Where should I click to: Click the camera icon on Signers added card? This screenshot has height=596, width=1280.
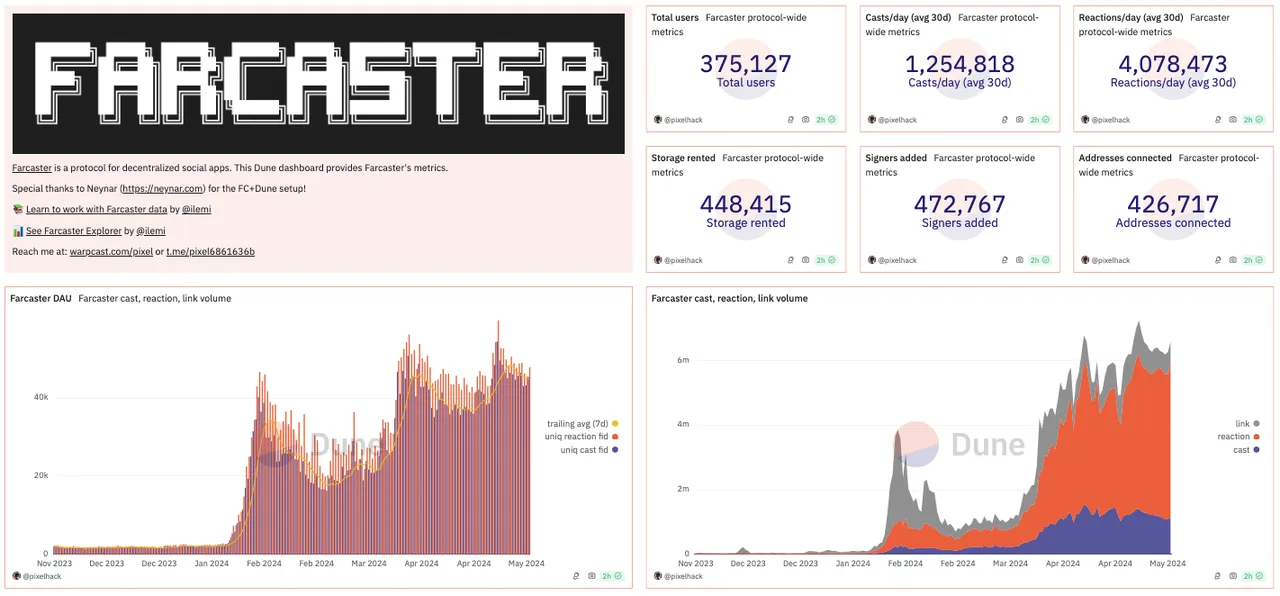1019,260
